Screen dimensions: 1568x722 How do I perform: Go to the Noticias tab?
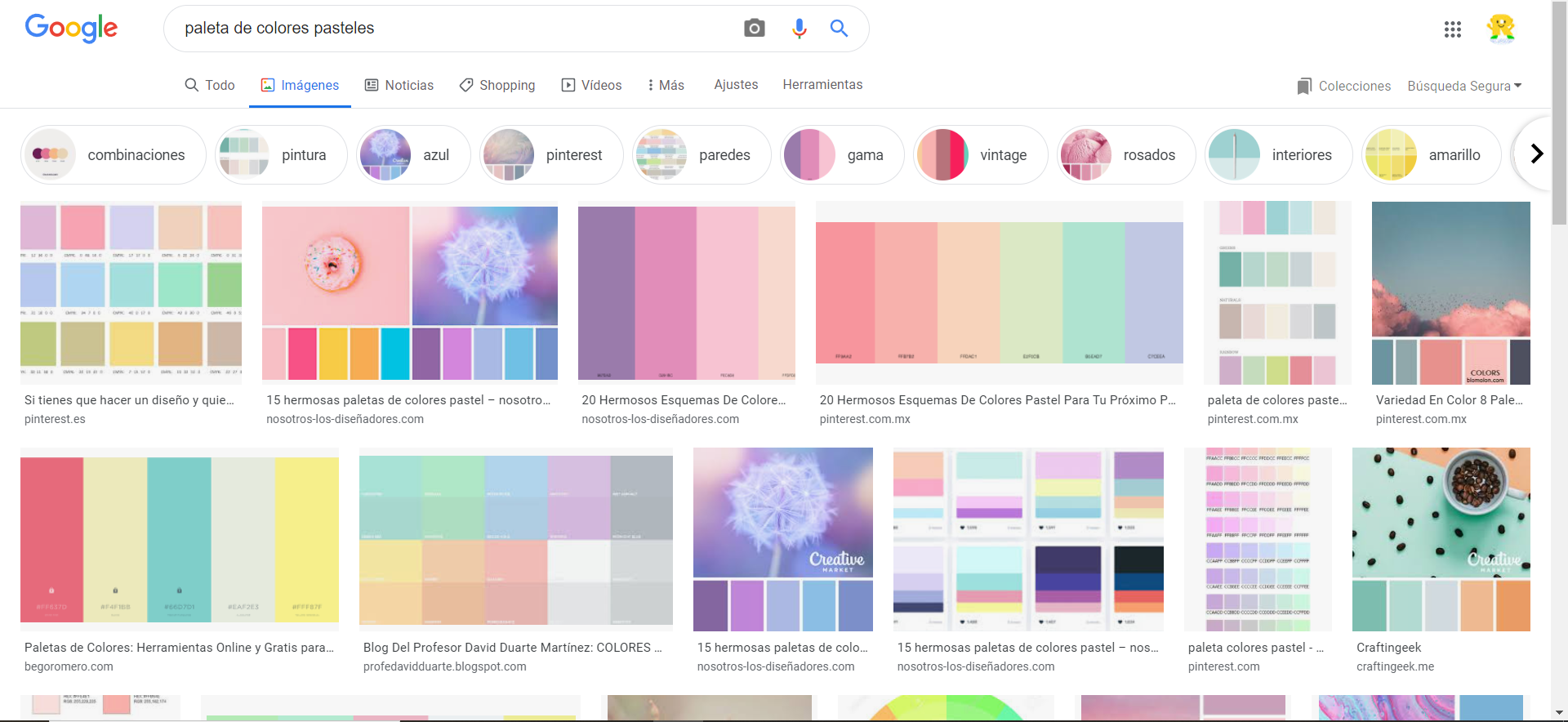click(x=399, y=85)
